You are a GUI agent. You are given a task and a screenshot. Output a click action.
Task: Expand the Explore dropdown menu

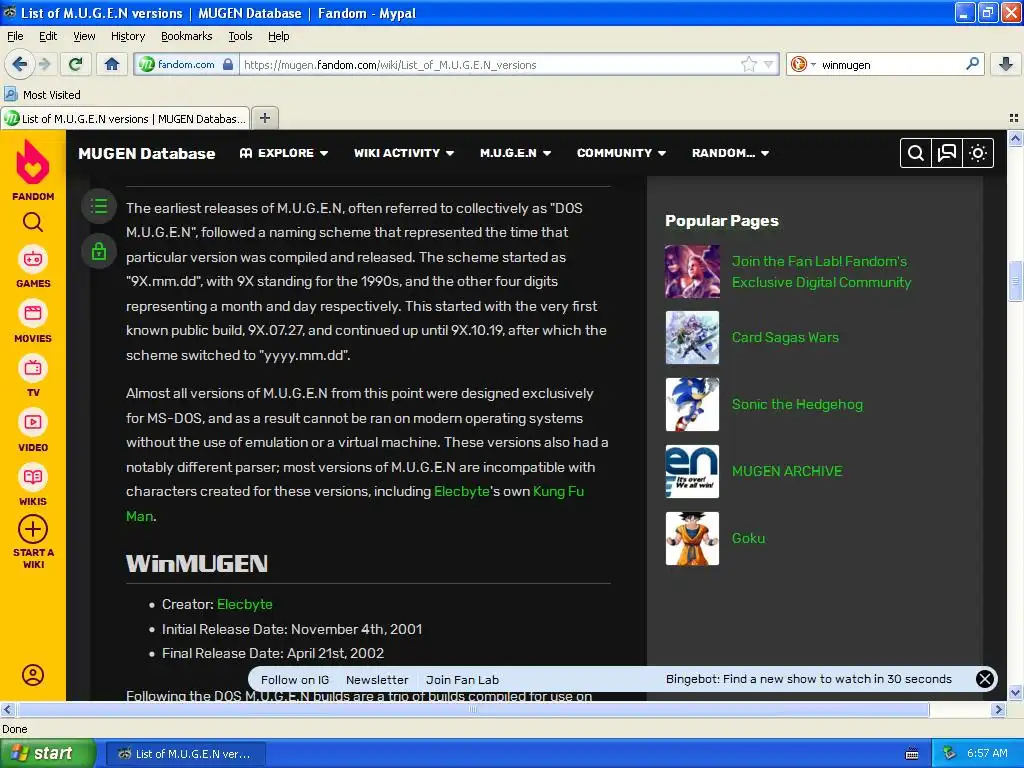coord(283,153)
